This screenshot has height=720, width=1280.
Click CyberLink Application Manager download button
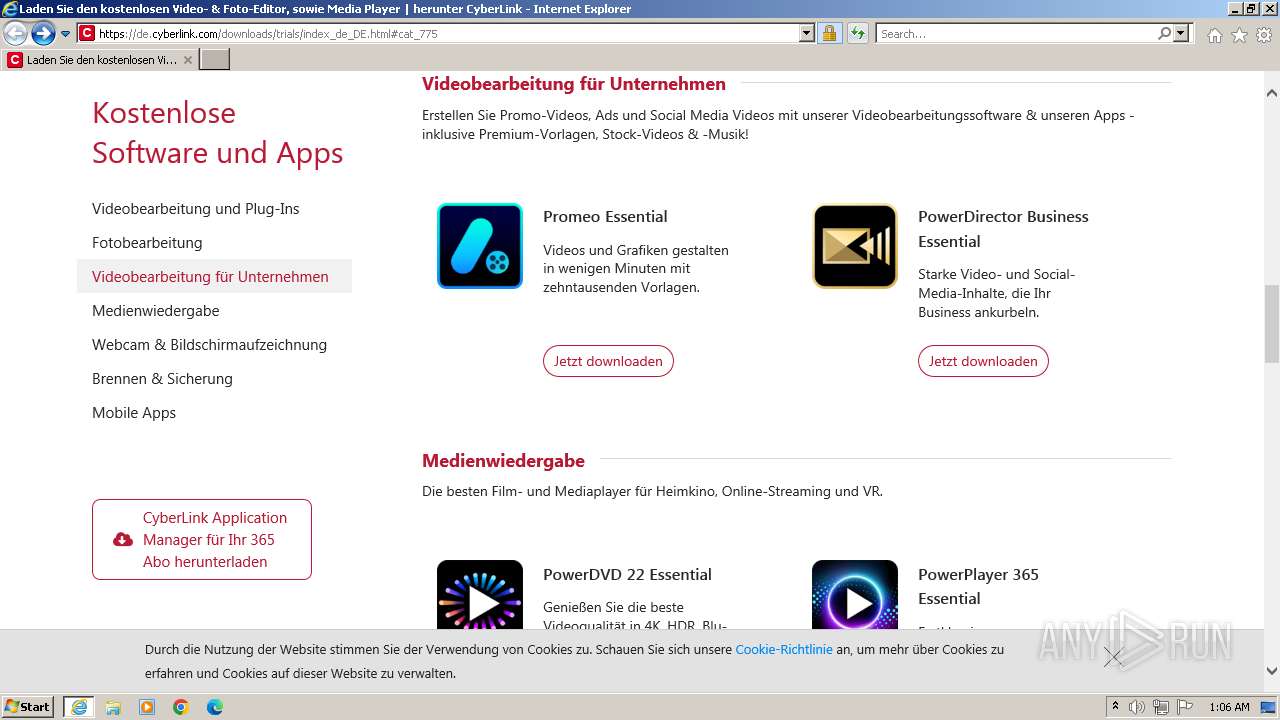[202, 540]
